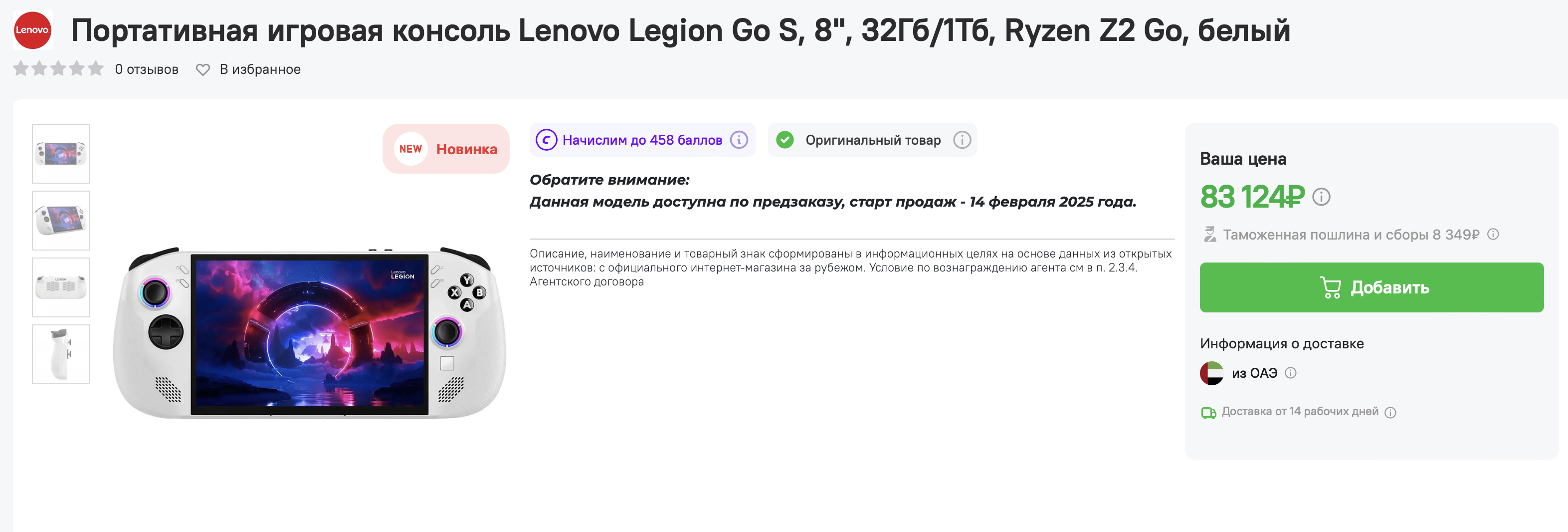This screenshot has width=1568, height=532.
Task: Click the UAE flag icon
Action: pyautogui.click(x=1211, y=373)
